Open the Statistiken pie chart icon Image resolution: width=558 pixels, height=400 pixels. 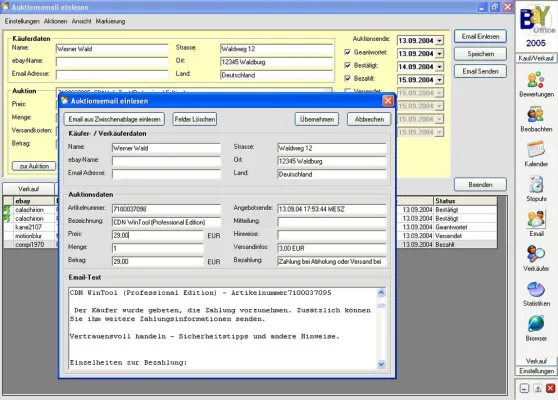[536, 289]
